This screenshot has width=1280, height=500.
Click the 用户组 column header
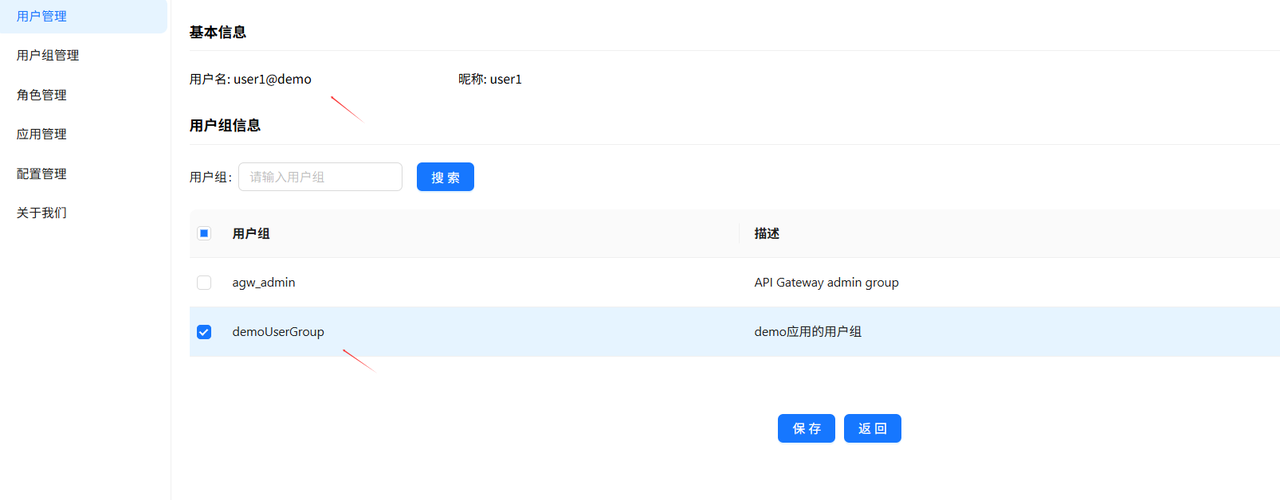[x=251, y=234]
